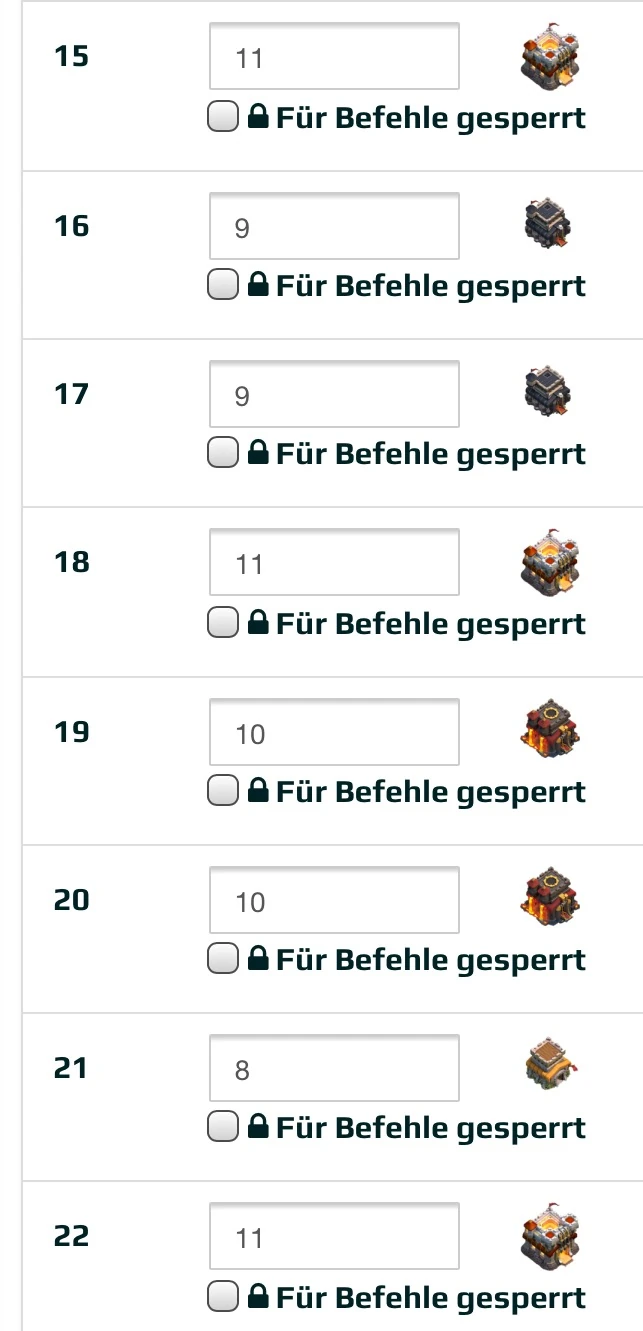This screenshot has width=643, height=1331.
Task: Click the Town Hall 8 icon in row 21
Action: (552, 1068)
